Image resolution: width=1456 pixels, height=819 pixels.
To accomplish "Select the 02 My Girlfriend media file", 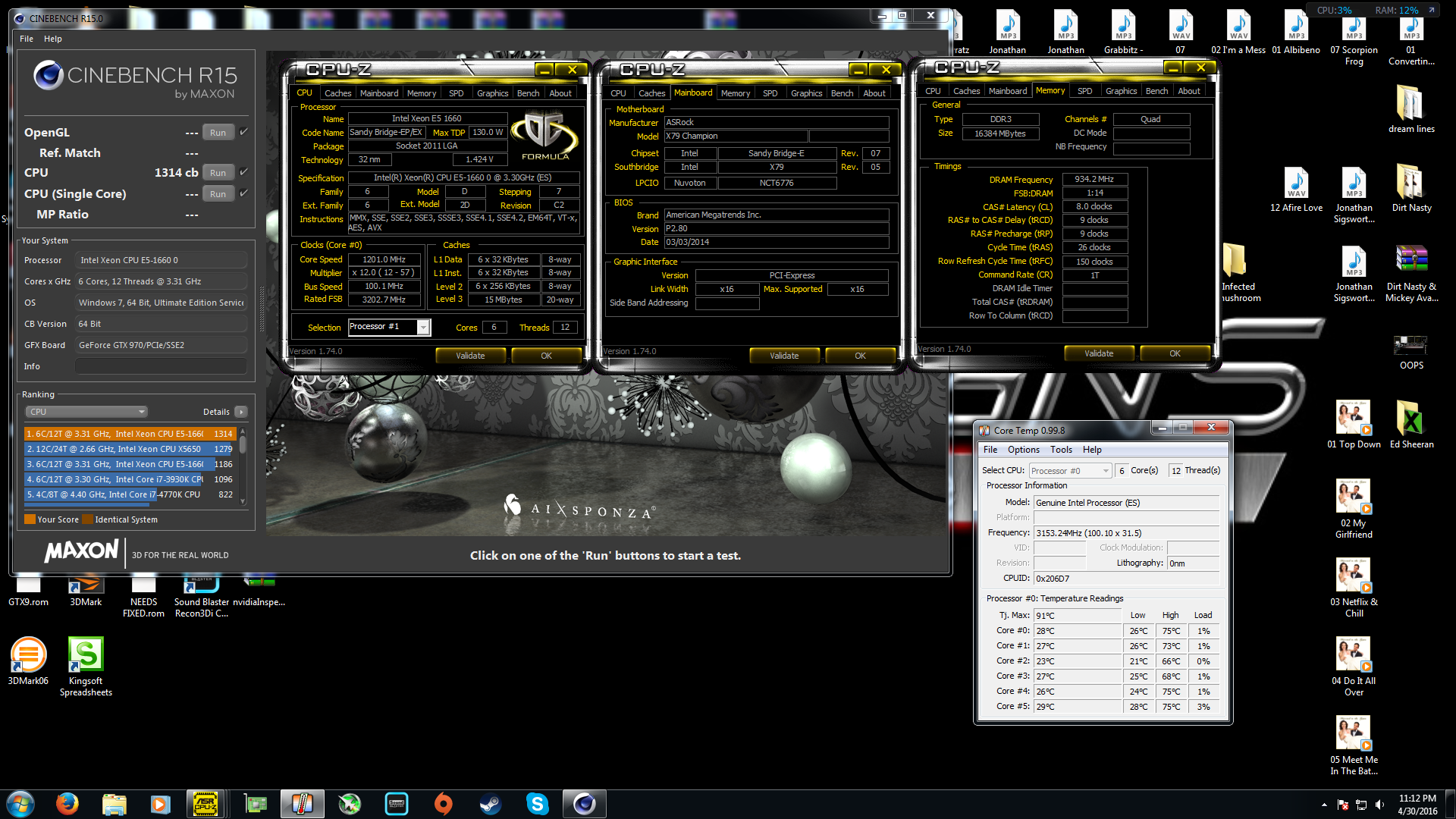I will pyautogui.click(x=1354, y=509).
